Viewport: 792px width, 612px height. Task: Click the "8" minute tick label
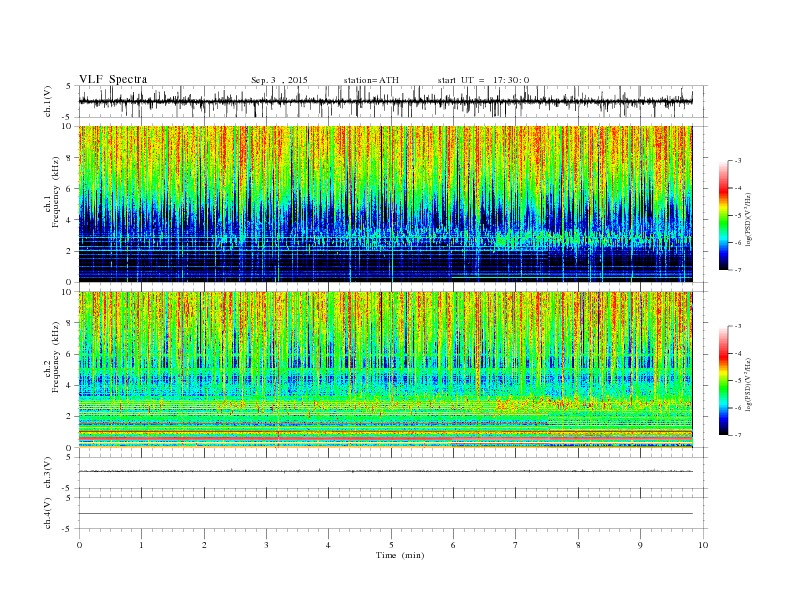click(x=578, y=545)
